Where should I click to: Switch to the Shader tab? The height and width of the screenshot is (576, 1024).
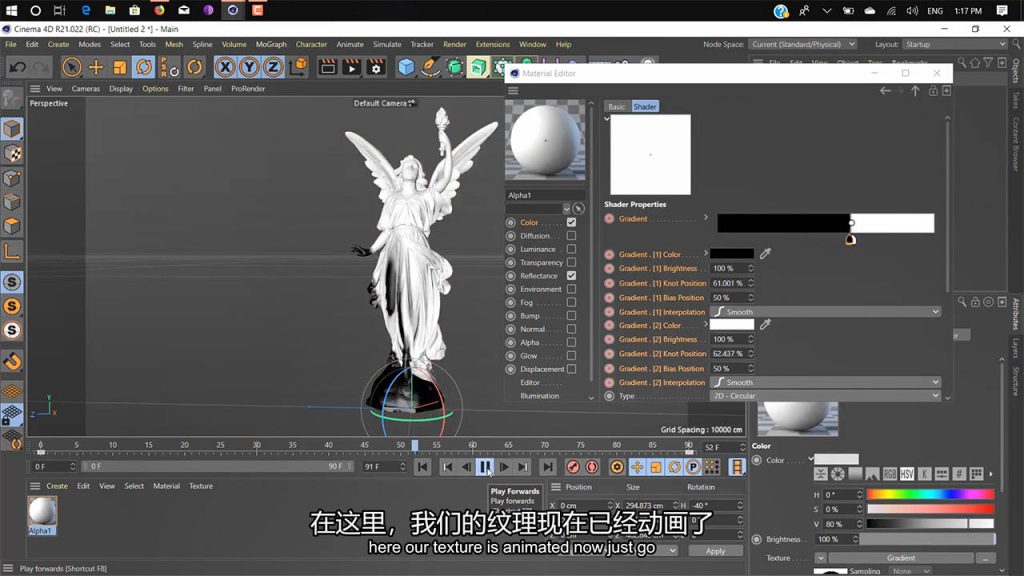(x=645, y=106)
